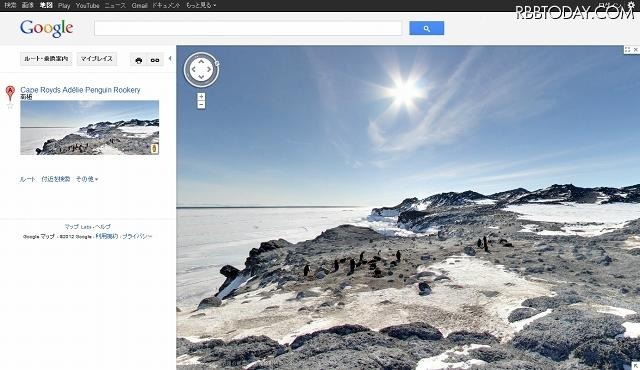This screenshot has height=370, width=640.
Task: Click the chain link share icon
Action: coord(155,60)
